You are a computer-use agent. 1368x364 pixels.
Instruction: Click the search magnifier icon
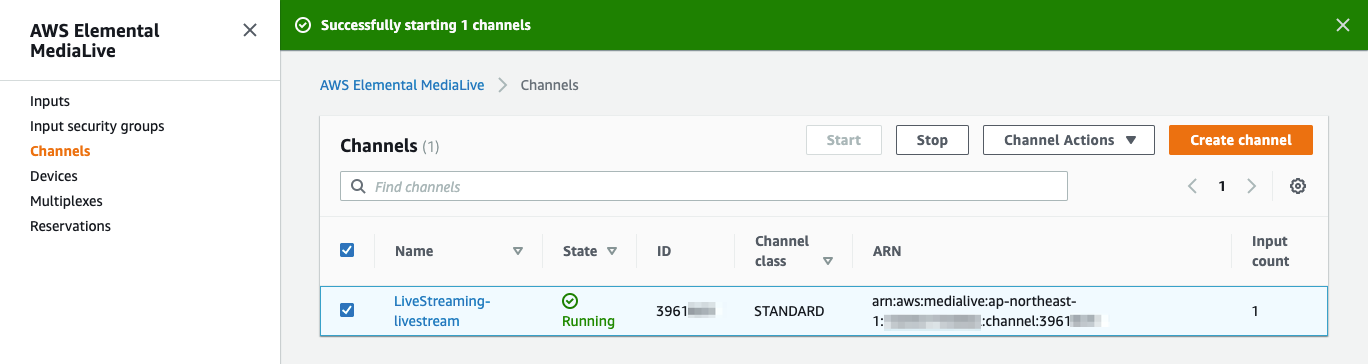[x=358, y=187]
